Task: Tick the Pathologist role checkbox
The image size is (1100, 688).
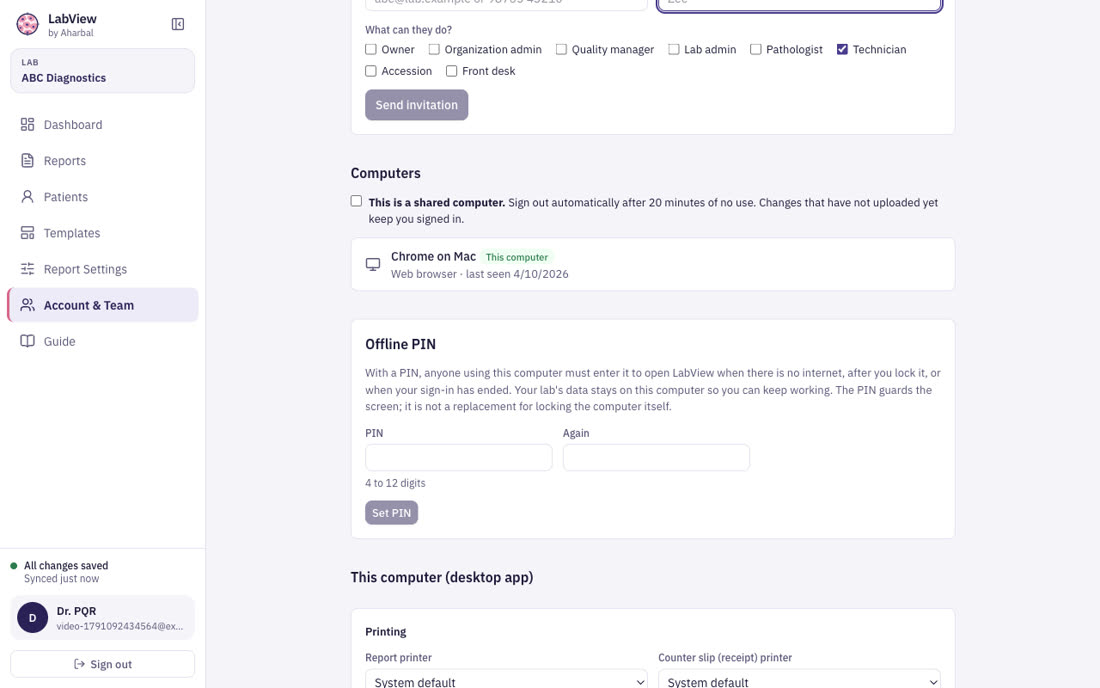Action: [x=756, y=49]
